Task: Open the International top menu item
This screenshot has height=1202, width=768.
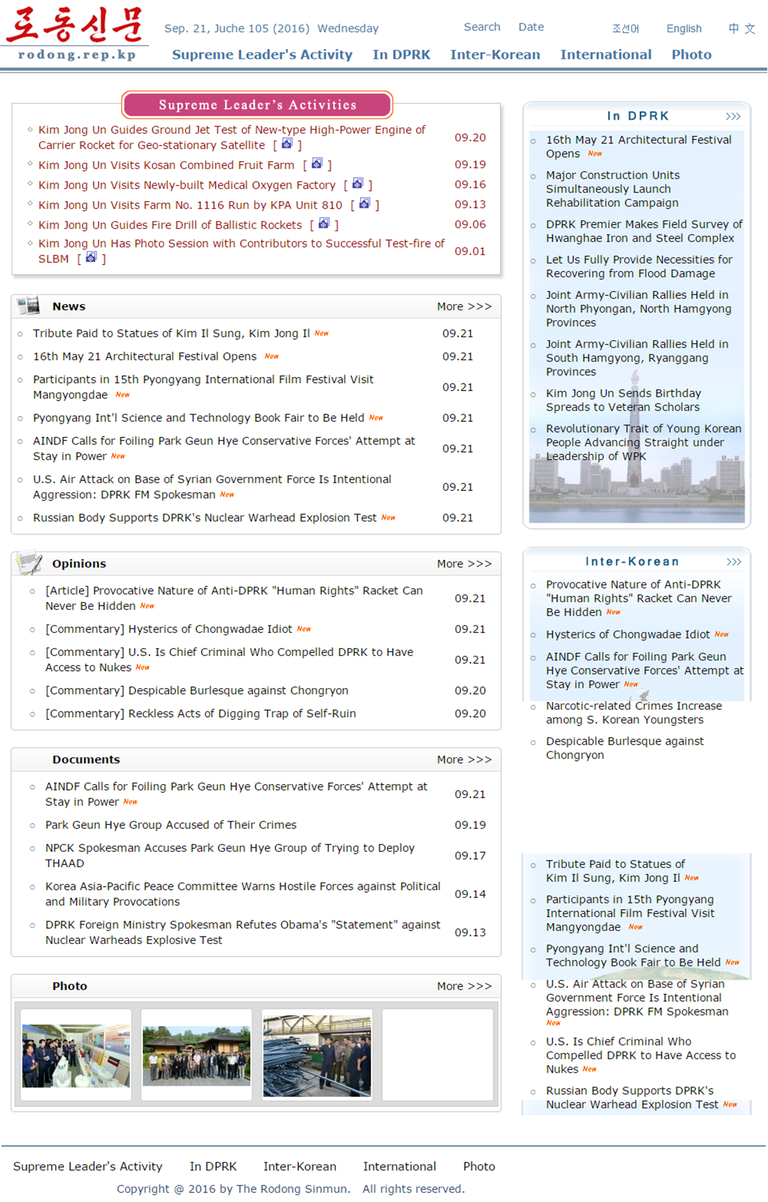Action: (x=605, y=55)
